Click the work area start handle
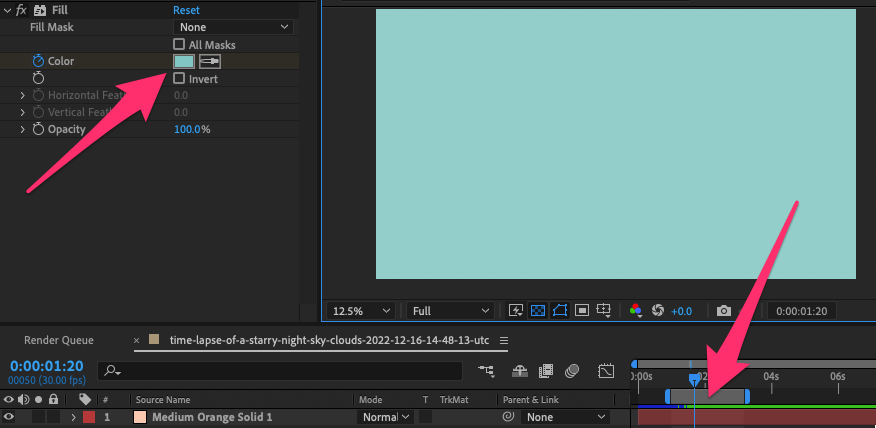The width and height of the screenshot is (876, 428). (x=668, y=396)
